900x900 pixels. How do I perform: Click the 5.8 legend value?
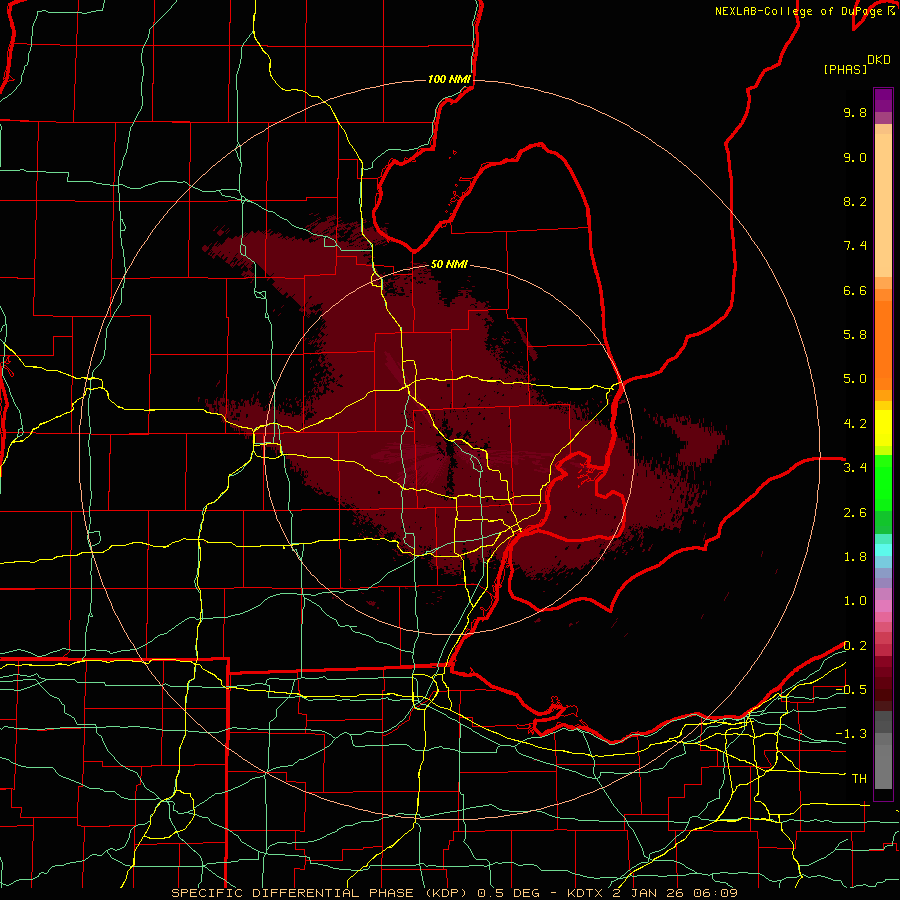(x=855, y=335)
